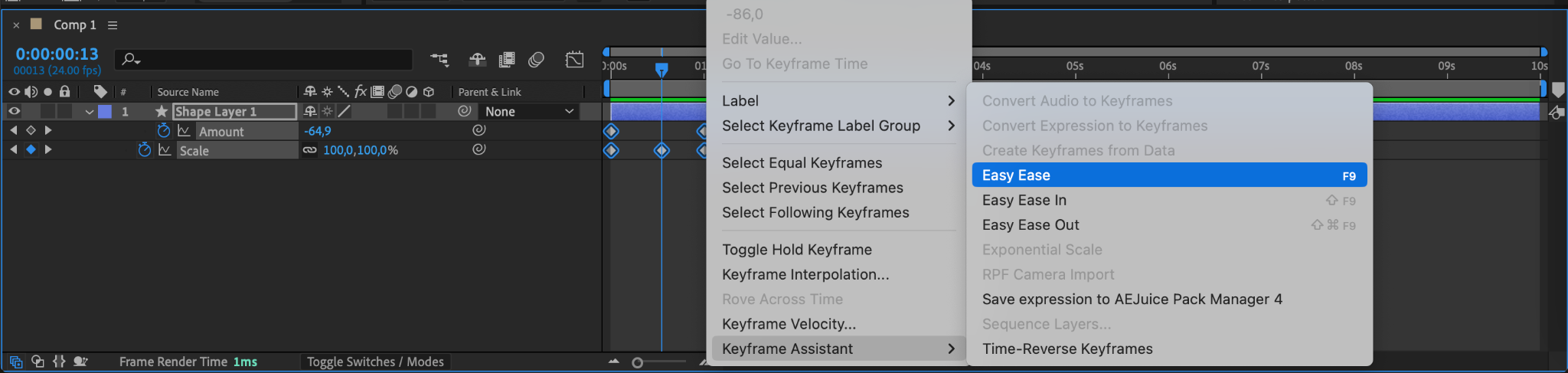Screen dimensions: 1568x373
Task: Click the Amount property stopwatch
Action: pyautogui.click(x=163, y=131)
